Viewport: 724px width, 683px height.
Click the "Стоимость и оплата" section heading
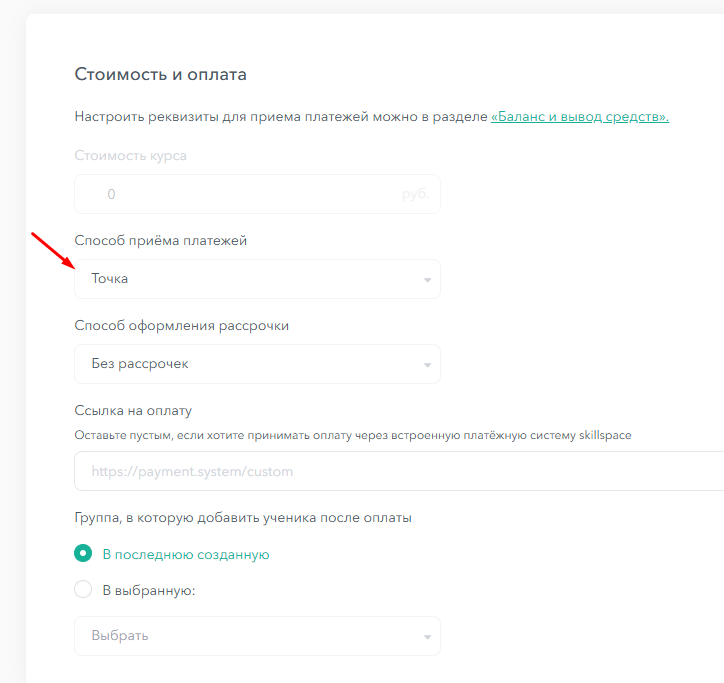click(x=160, y=74)
